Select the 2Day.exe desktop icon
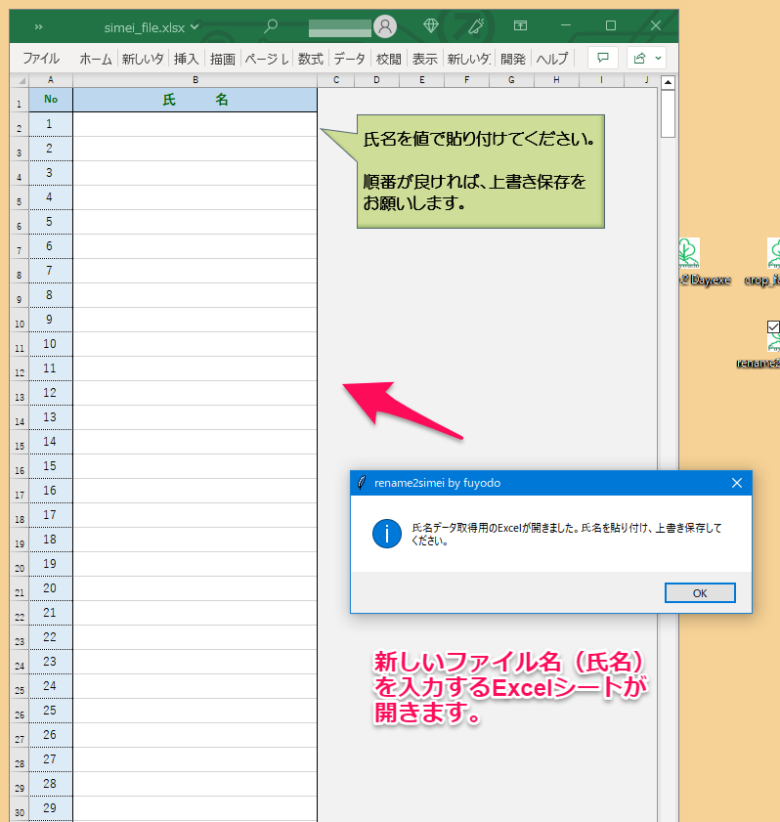 [x=688, y=254]
